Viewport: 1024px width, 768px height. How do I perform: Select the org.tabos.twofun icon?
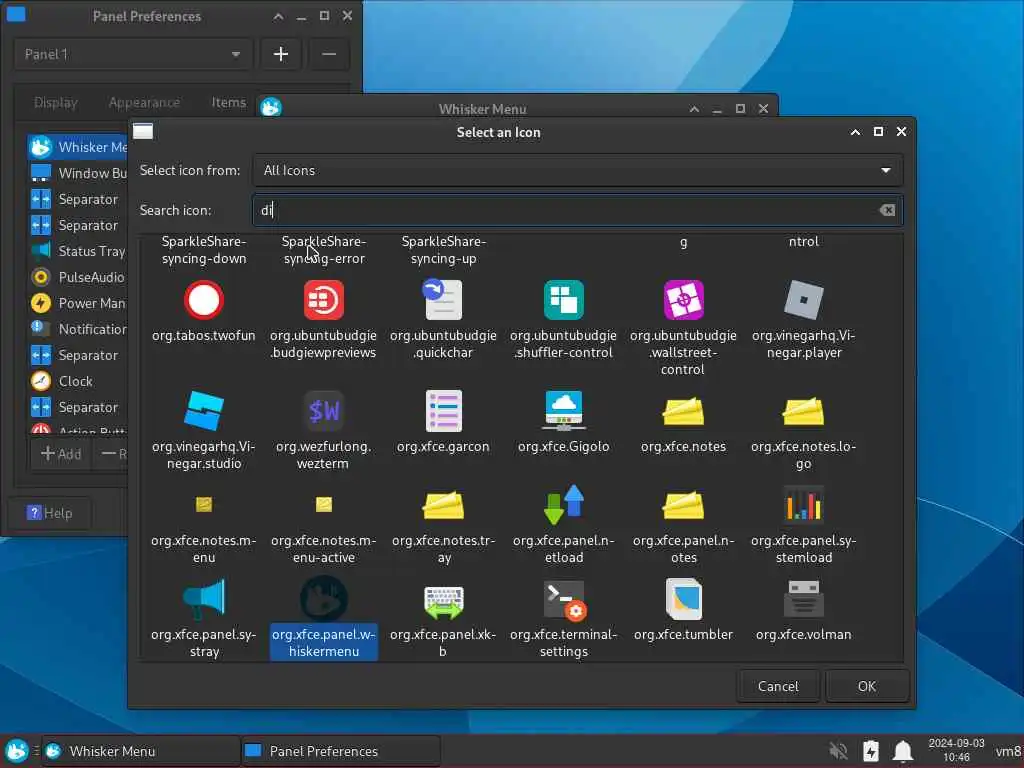click(204, 300)
